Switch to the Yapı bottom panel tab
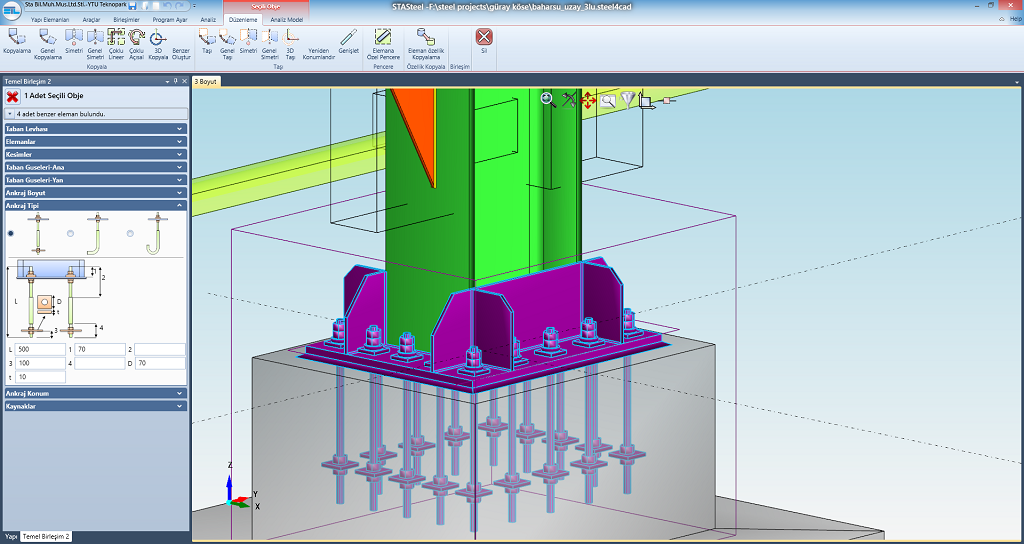The width and height of the screenshot is (1024, 544). (11, 537)
